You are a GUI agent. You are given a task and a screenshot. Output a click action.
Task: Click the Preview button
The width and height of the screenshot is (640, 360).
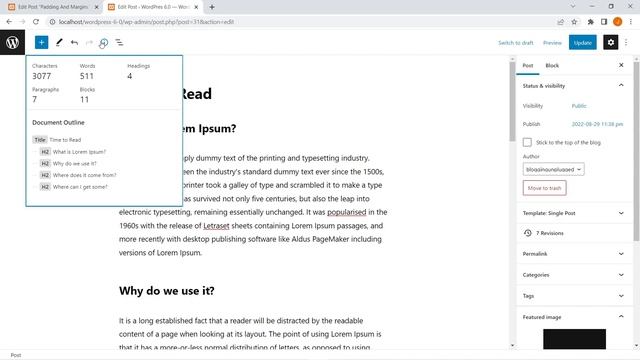pos(552,42)
